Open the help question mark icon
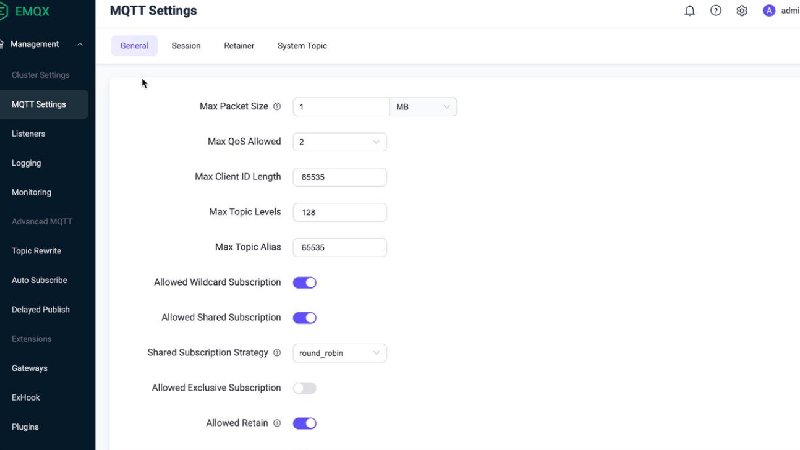 coord(716,11)
